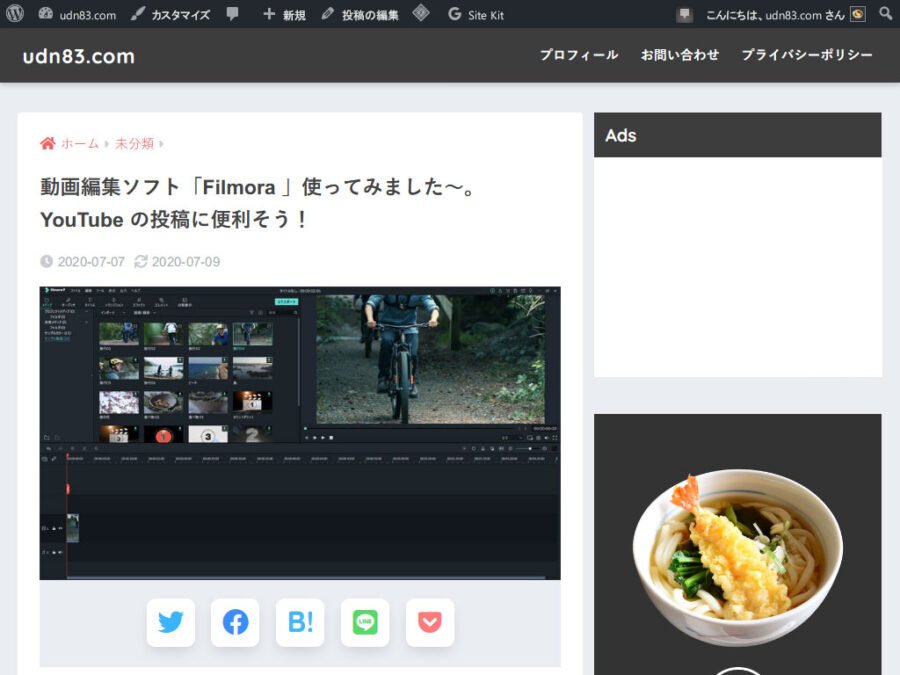Open the diamond plugin icon in admin bar

[421, 13]
